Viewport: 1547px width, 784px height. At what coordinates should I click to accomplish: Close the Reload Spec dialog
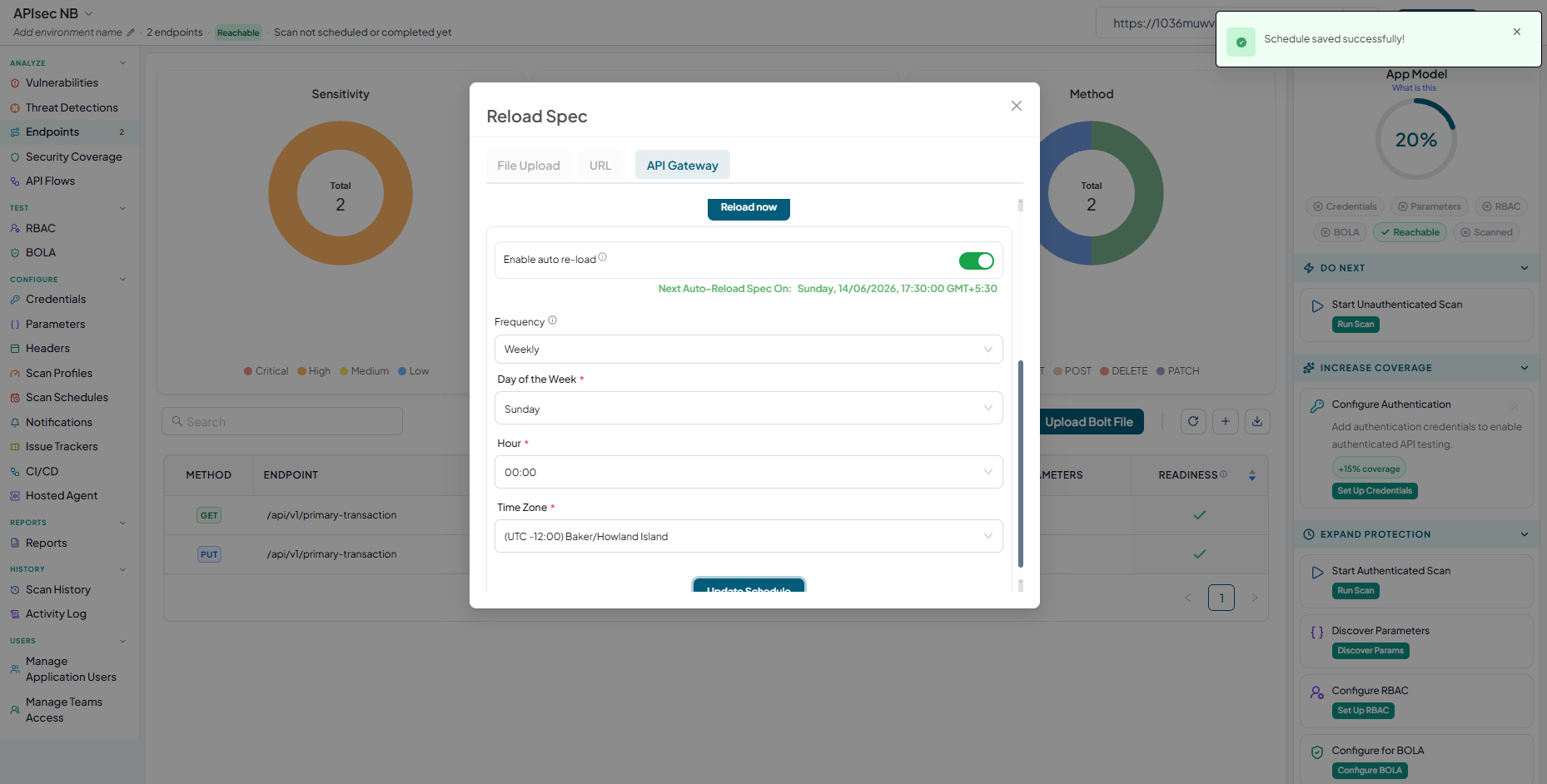[1017, 106]
